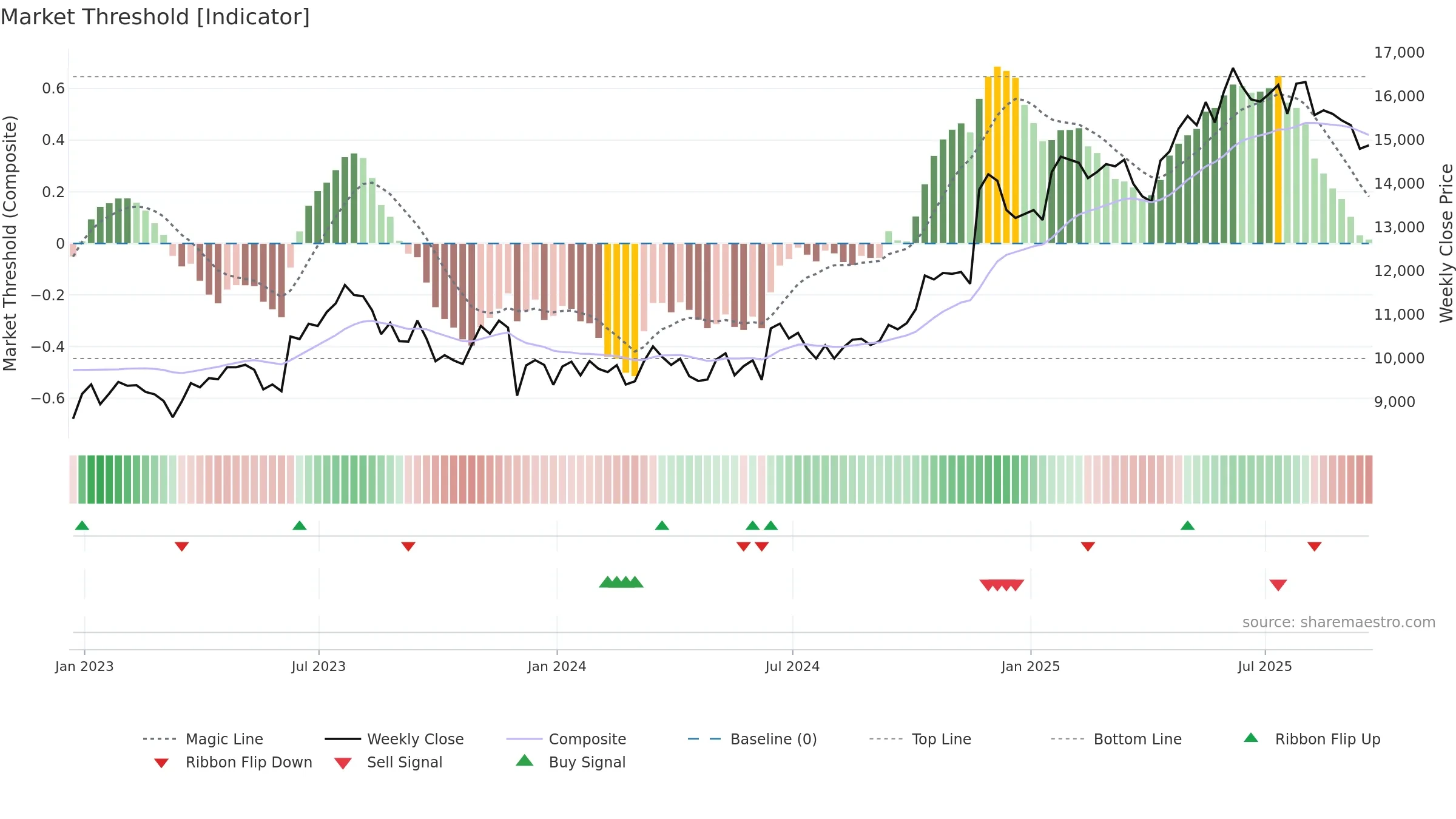1456x819 pixels.
Task: Click the red flip-down triangle near September 2023
Action: tap(408, 547)
